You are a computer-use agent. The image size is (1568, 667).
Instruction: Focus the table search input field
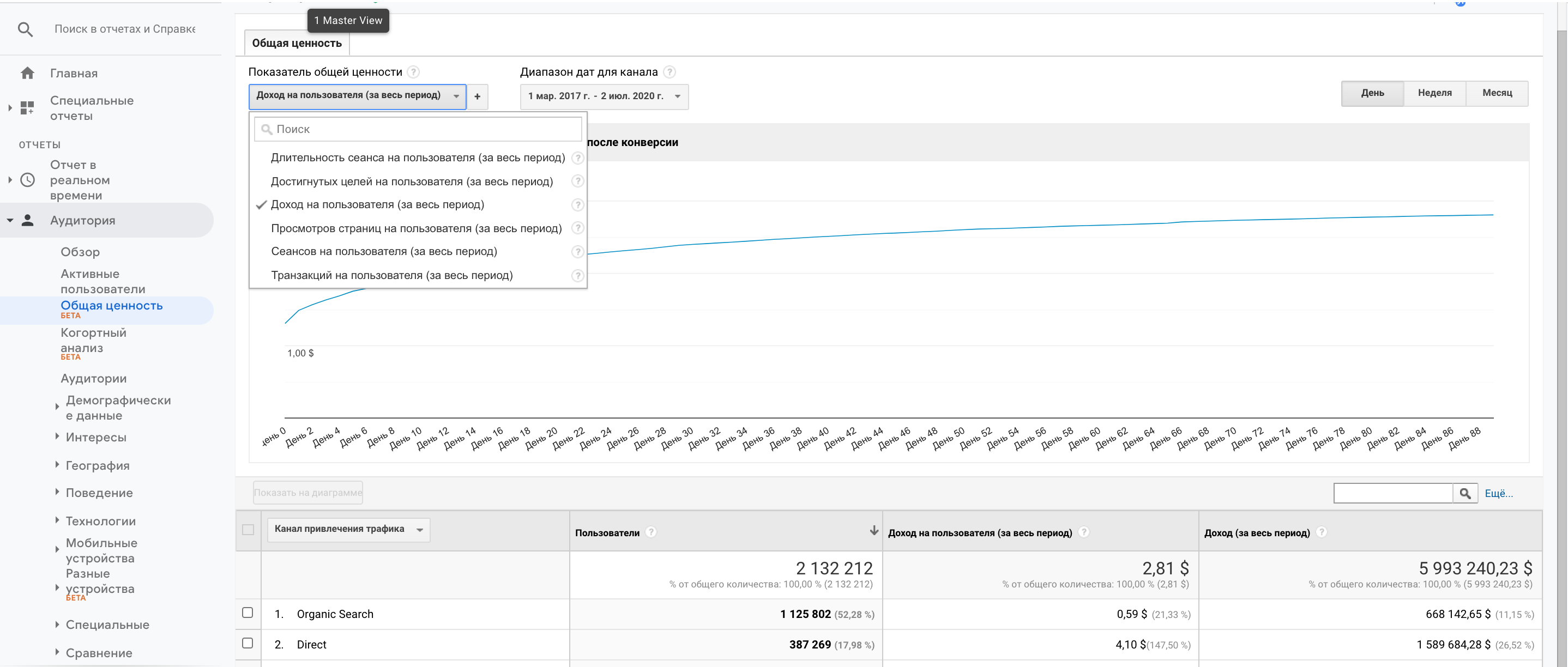click(1392, 493)
